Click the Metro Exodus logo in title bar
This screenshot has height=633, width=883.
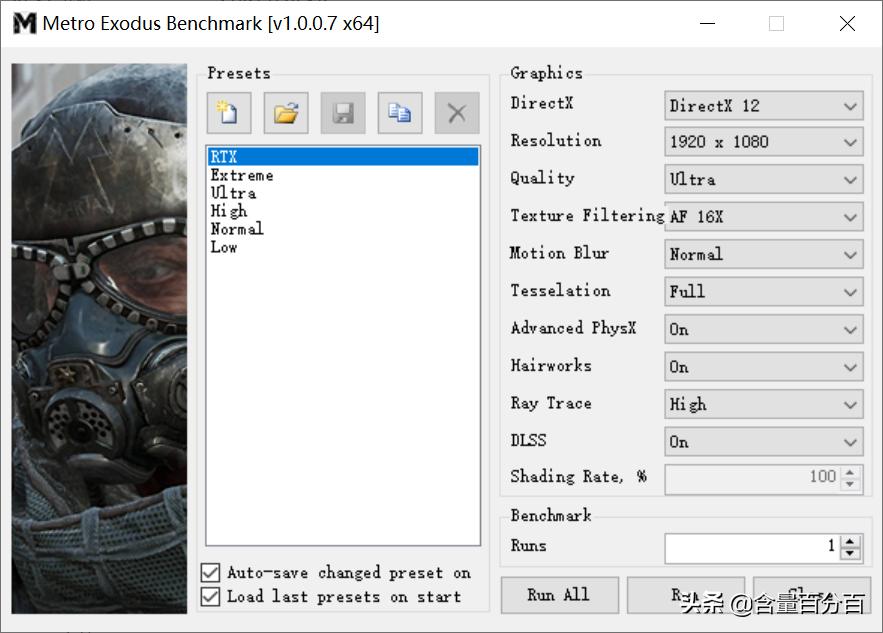[24, 23]
